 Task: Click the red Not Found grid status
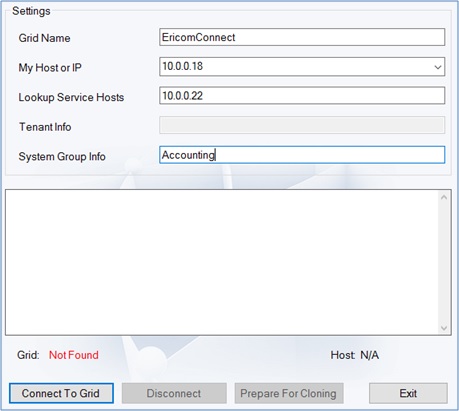tap(74, 355)
